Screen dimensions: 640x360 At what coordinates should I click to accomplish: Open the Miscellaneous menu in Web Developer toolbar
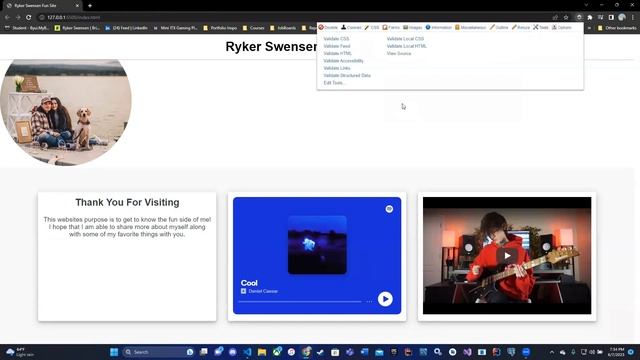click(471, 27)
